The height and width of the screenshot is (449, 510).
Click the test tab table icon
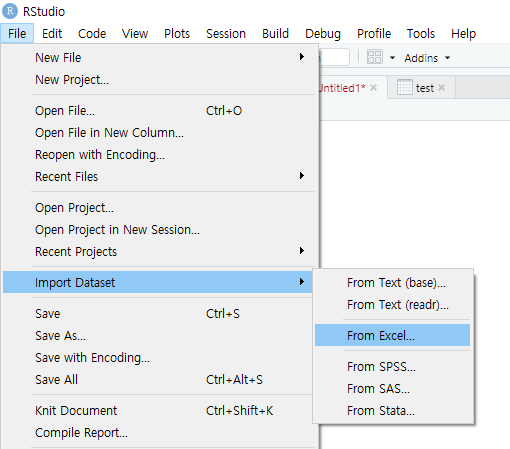point(405,88)
